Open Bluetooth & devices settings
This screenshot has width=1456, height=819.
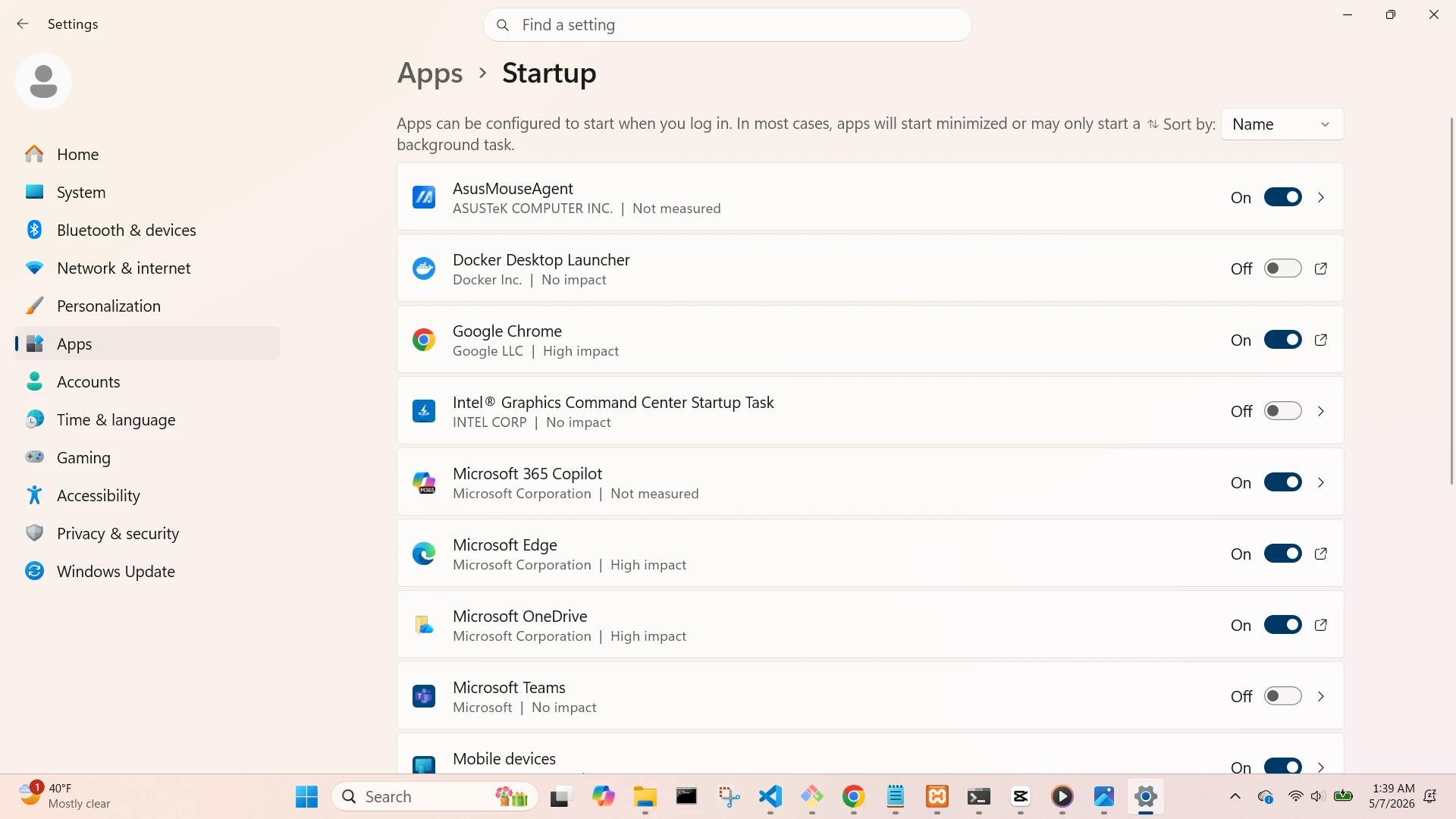click(147, 230)
